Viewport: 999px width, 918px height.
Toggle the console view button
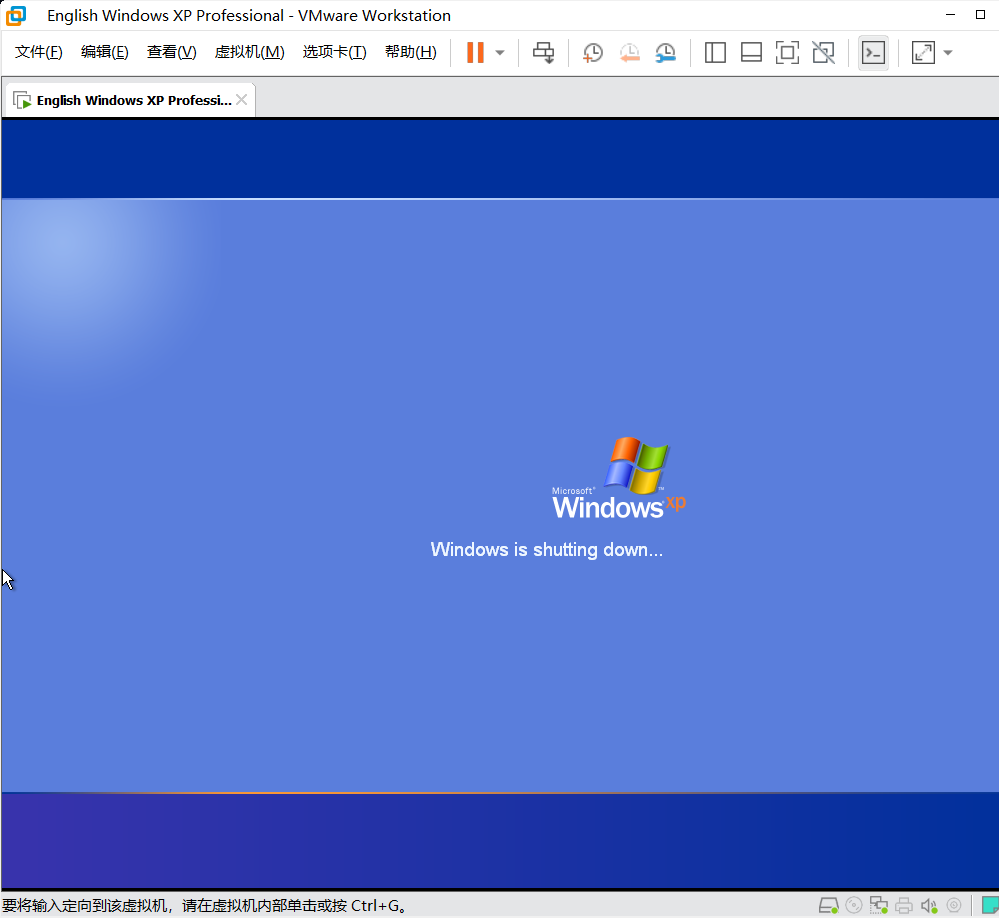[x=873, y=53]
